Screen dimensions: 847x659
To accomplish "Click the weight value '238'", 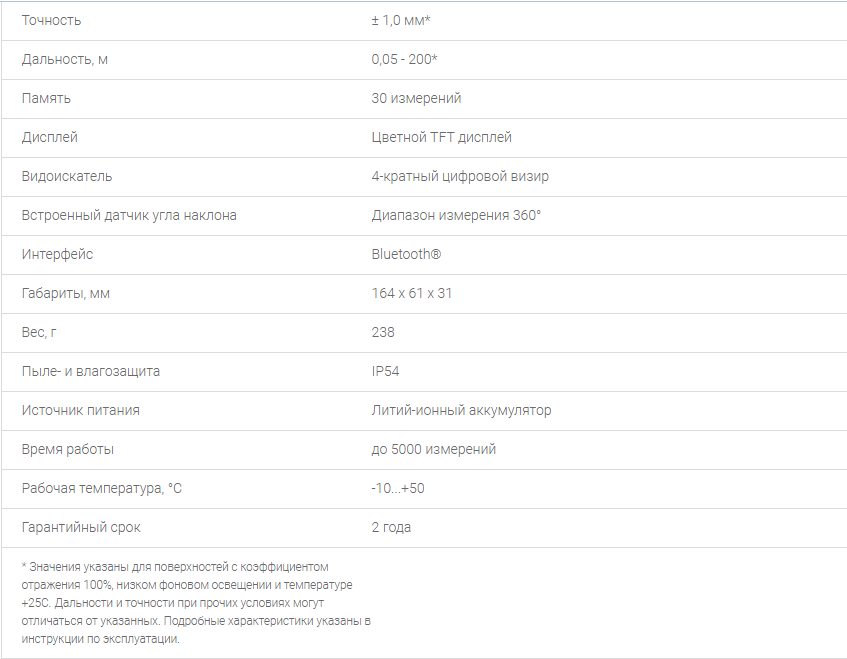I will tap(383, 332).
